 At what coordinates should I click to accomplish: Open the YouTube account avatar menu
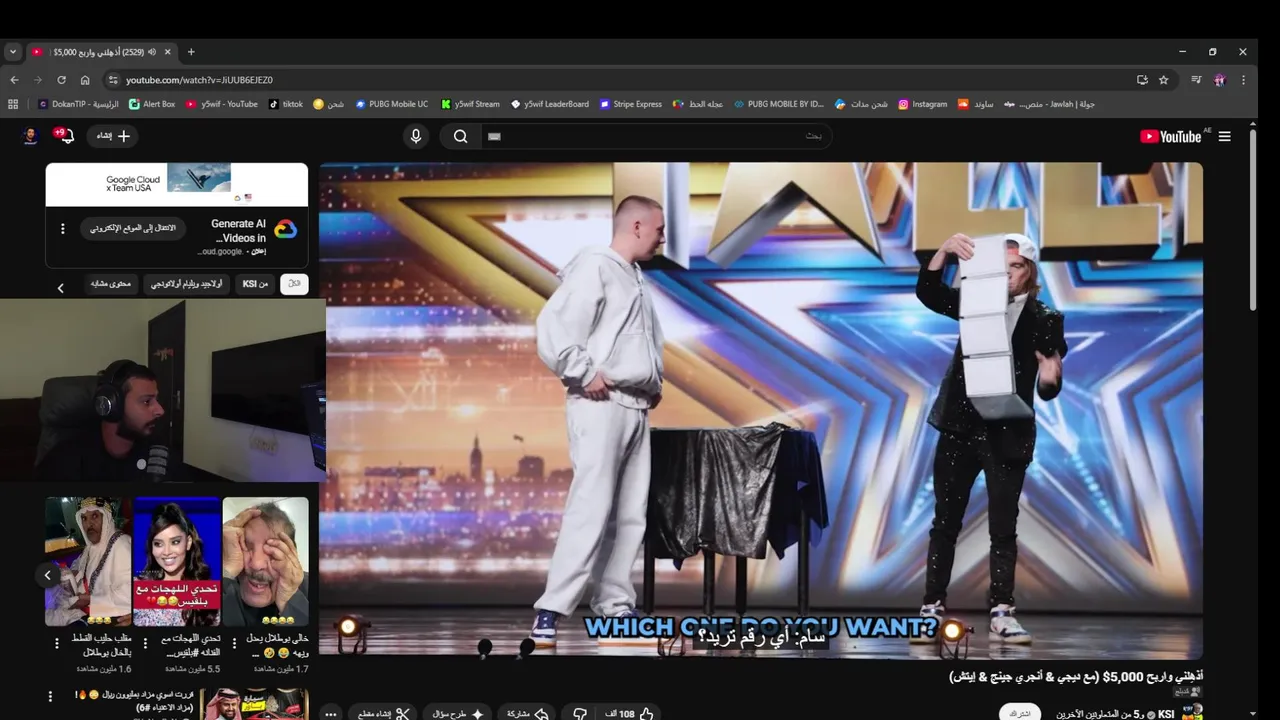[30, 136]
